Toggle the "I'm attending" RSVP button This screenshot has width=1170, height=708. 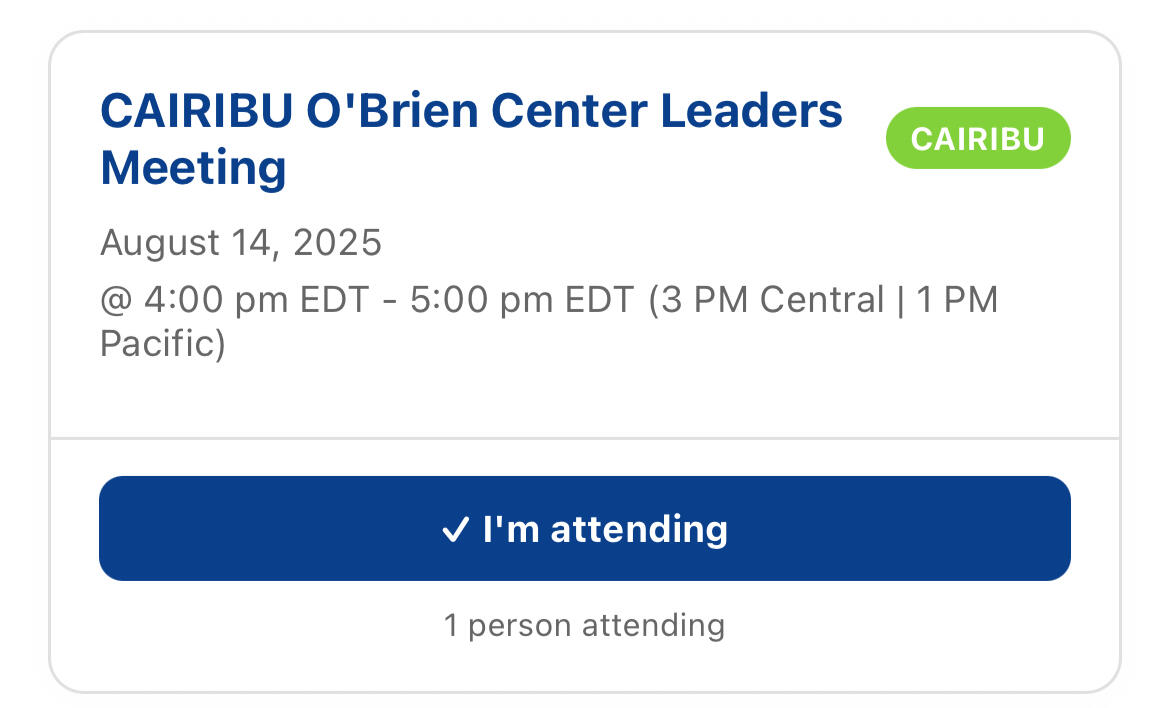[x=584, y=528]
